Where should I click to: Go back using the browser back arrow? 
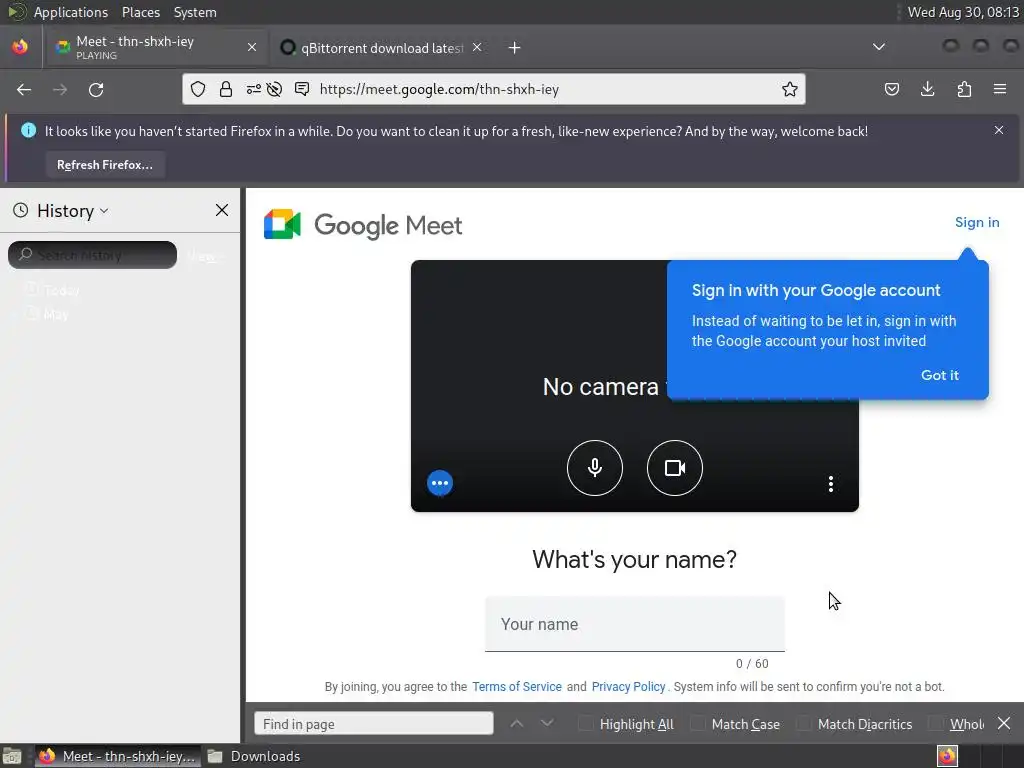point(24,89)
